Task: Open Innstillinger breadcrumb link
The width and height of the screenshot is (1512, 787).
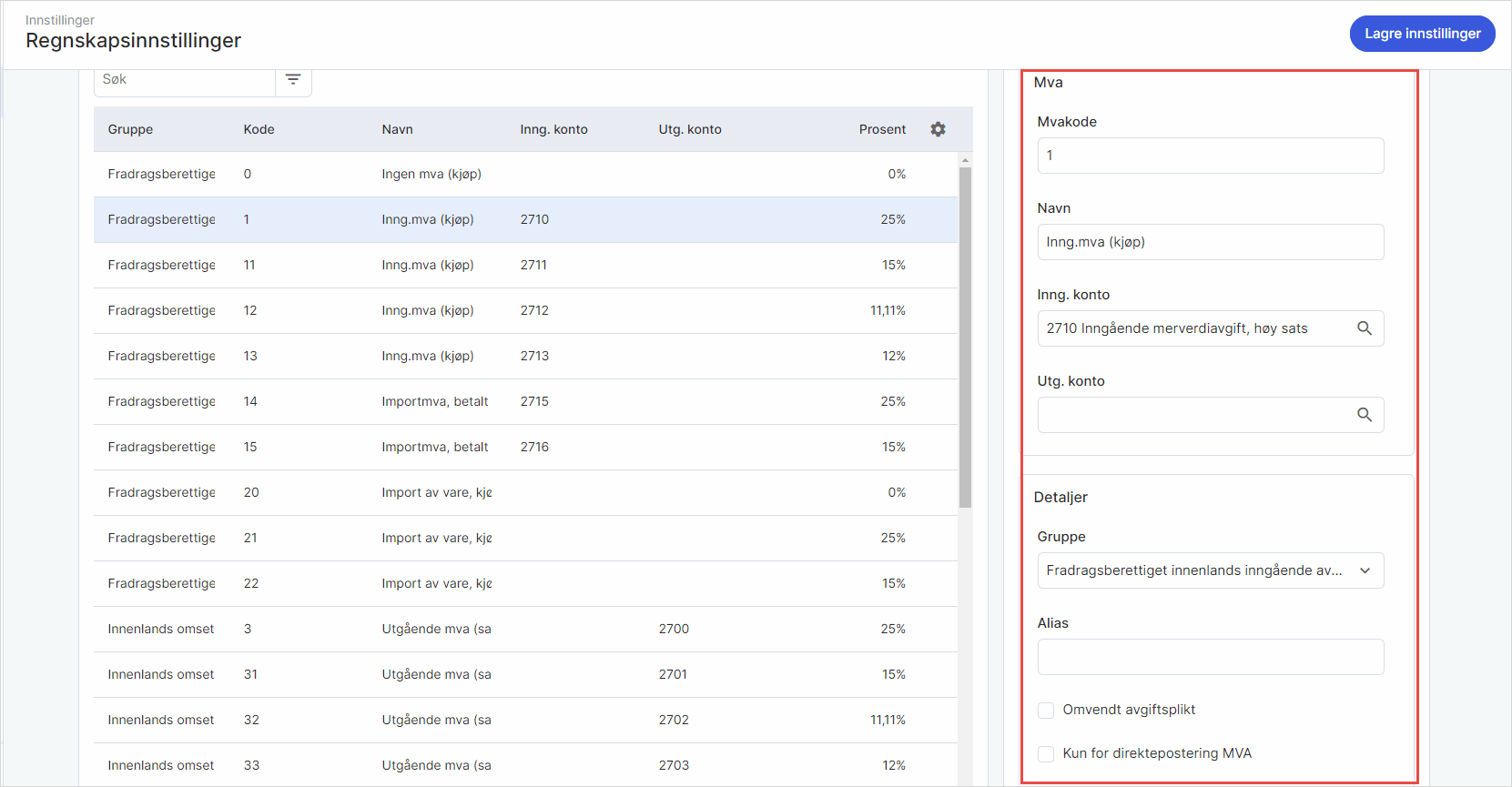Action: (x=60, y=20)
